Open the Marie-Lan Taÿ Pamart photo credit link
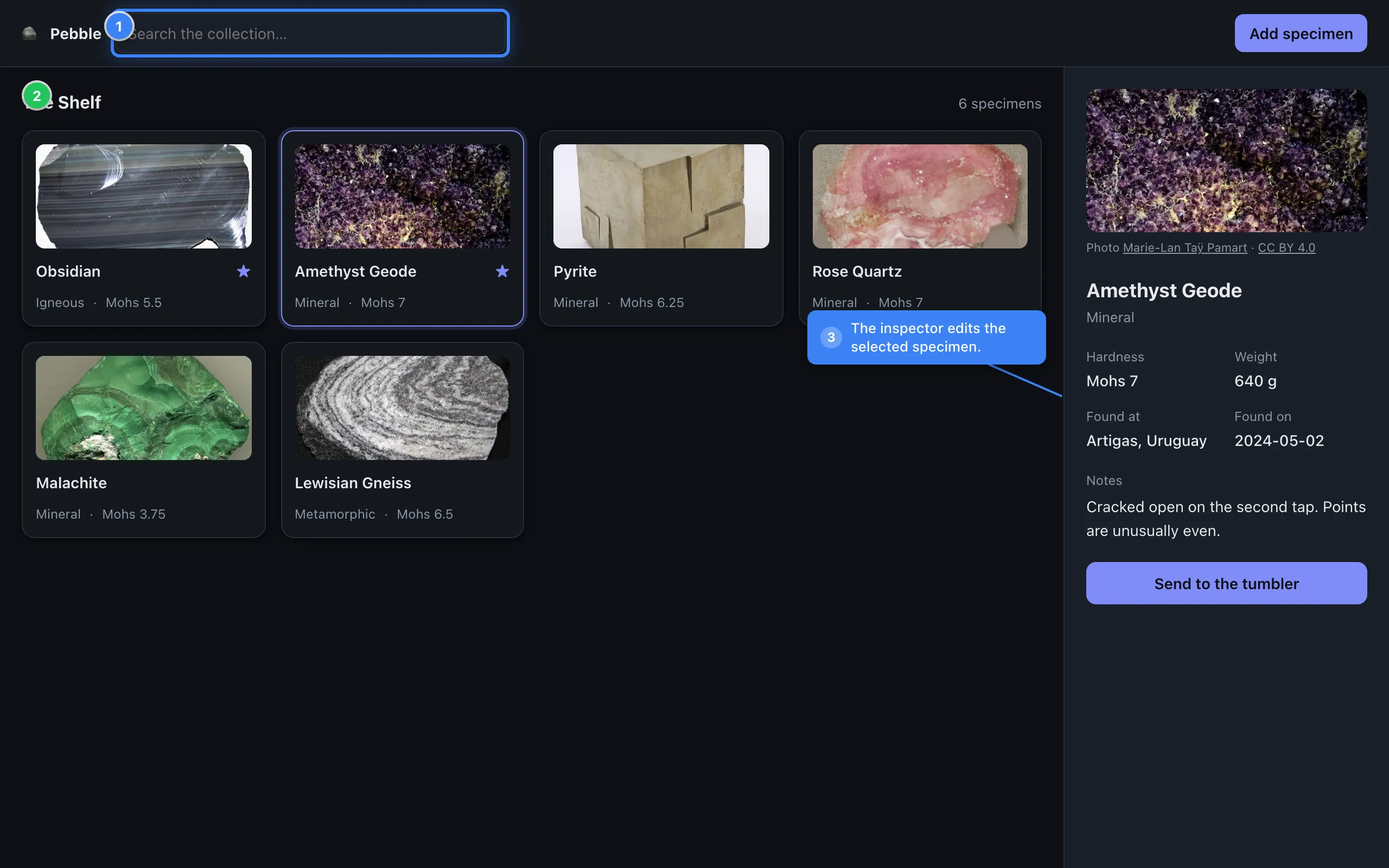The width and height of the screenshot is (1389, 868). 1184,247
